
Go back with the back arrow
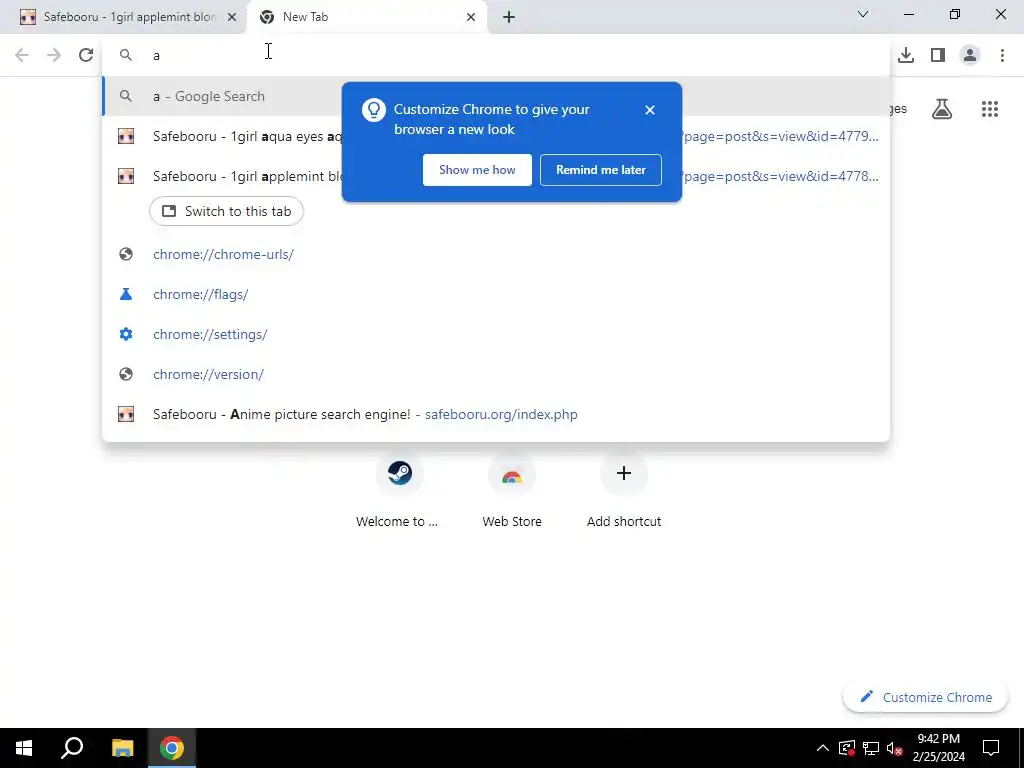(x=22, y=55)
